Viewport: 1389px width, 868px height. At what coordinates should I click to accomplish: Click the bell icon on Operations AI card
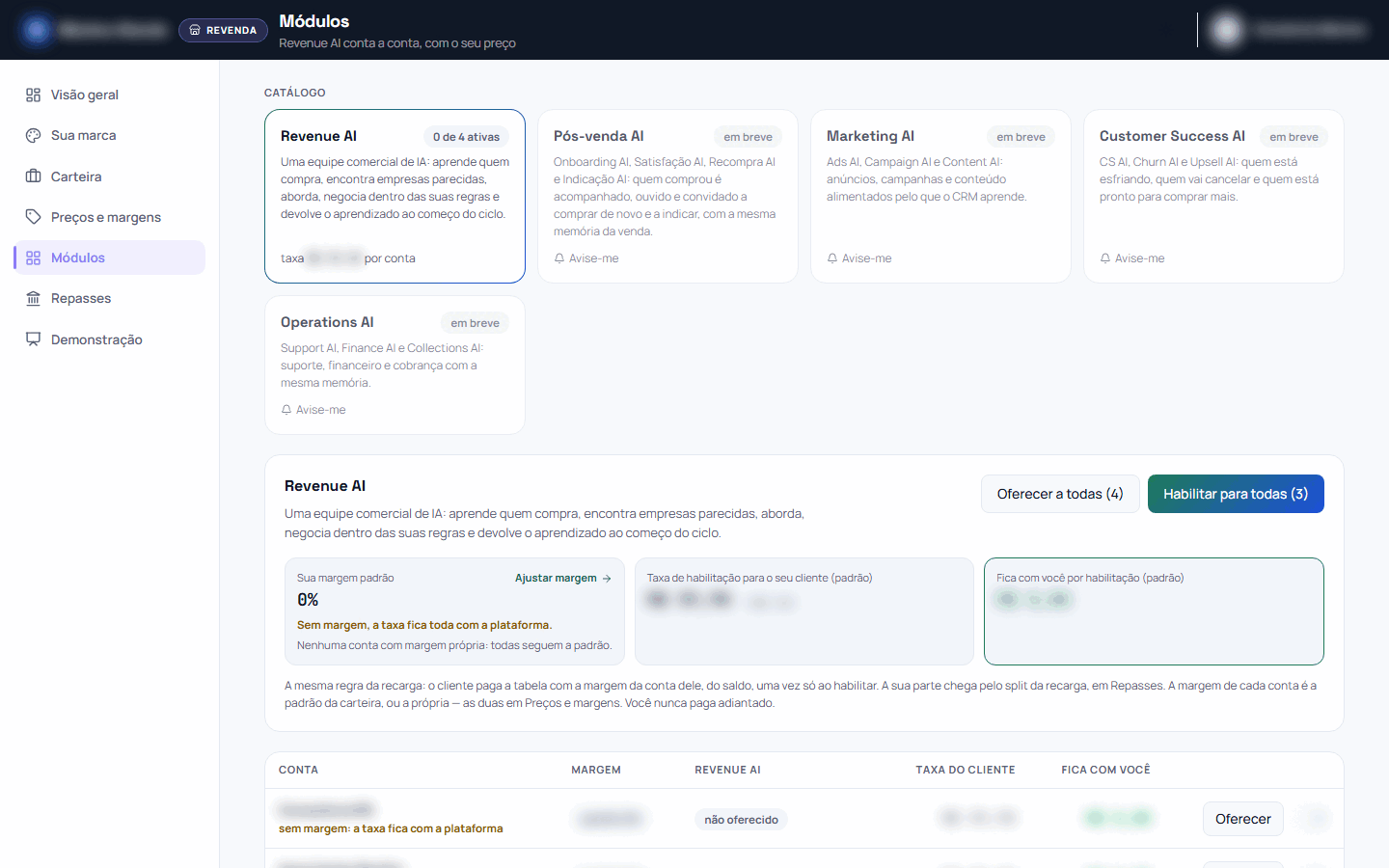[286, 410]
